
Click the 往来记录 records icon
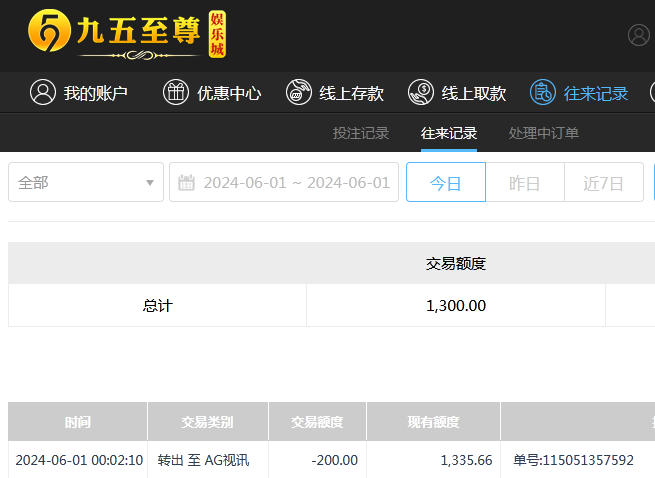tap(543, 92)
